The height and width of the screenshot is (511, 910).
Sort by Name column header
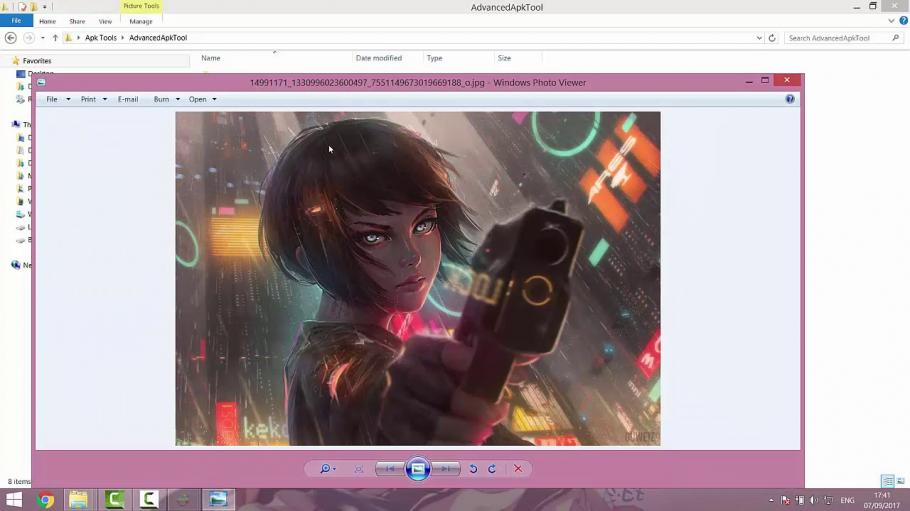[211, 58]
